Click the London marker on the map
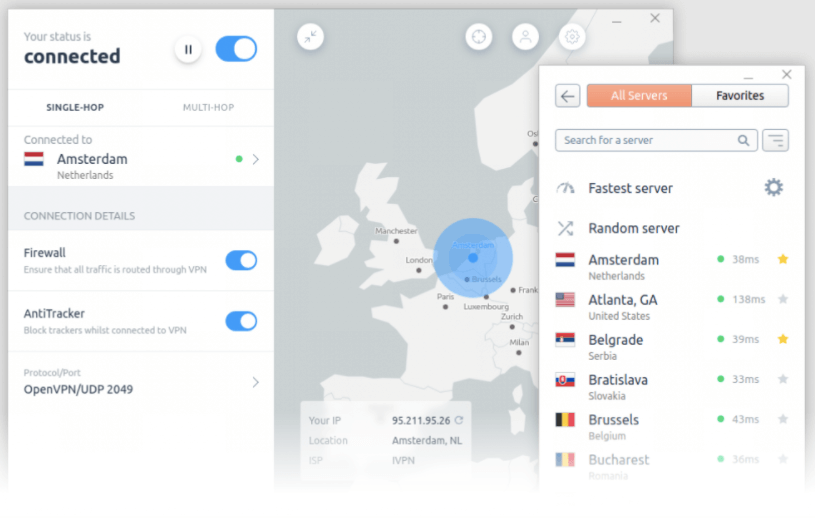815x518 pixels. (x=419, y=270)
